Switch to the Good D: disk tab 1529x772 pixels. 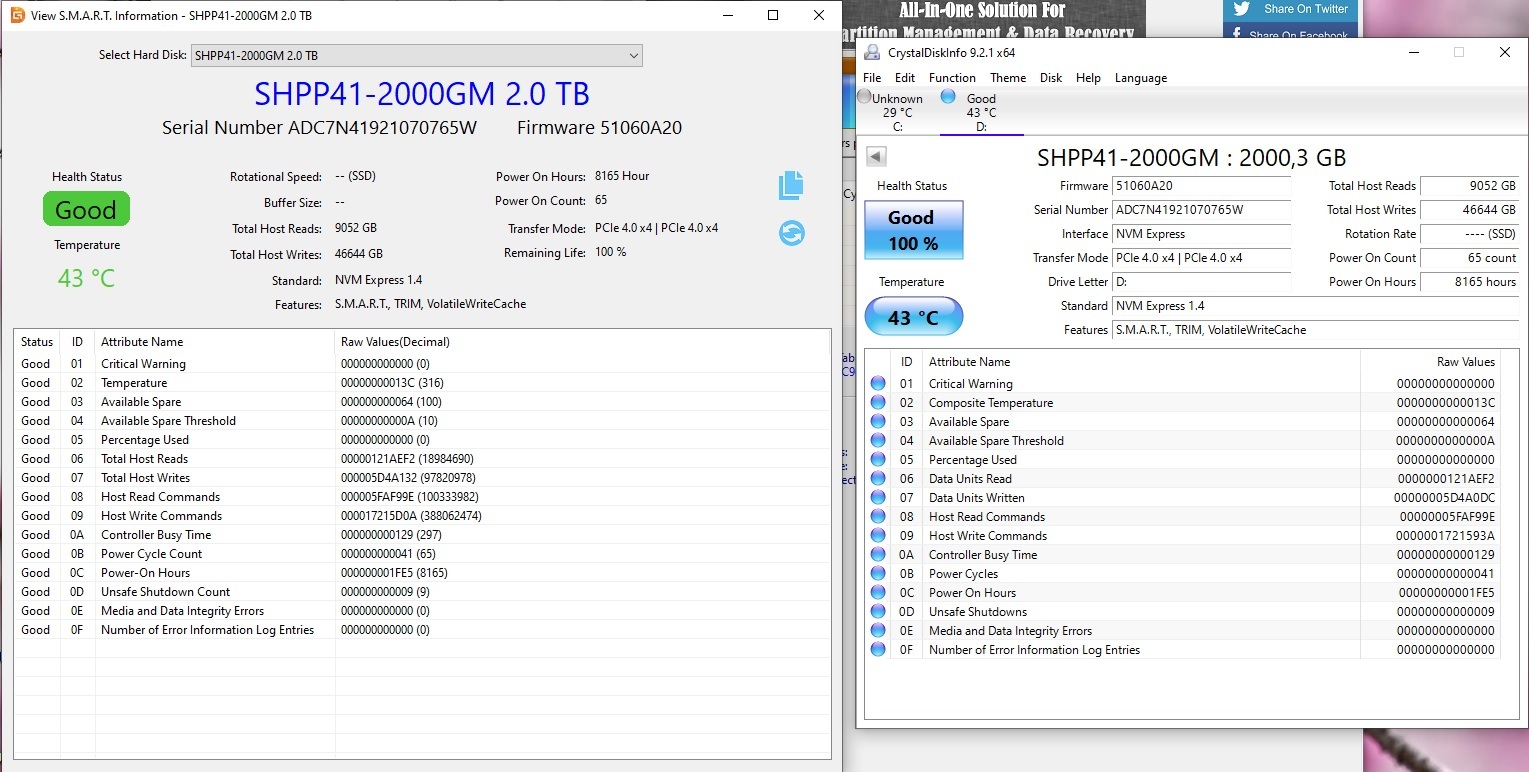[981, 112]
